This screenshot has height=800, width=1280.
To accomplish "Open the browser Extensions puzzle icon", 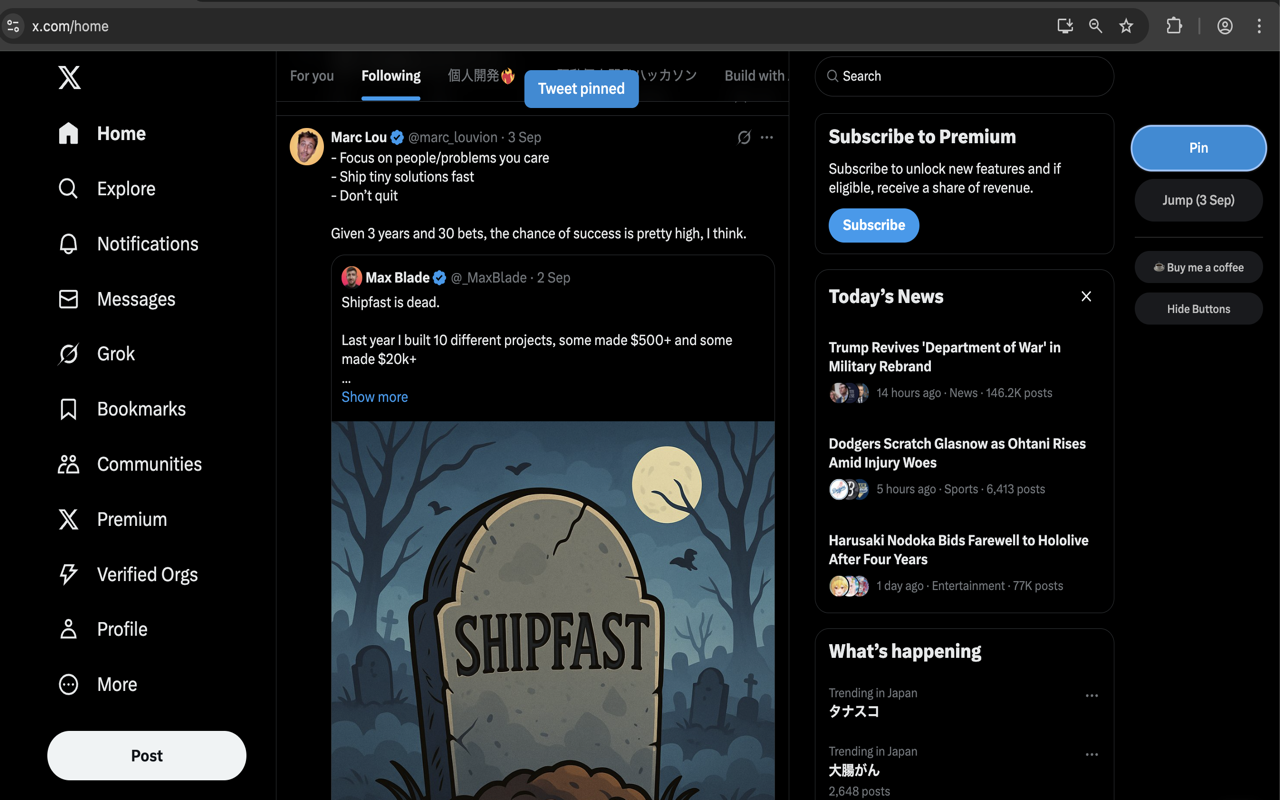I will (1174, 26).
